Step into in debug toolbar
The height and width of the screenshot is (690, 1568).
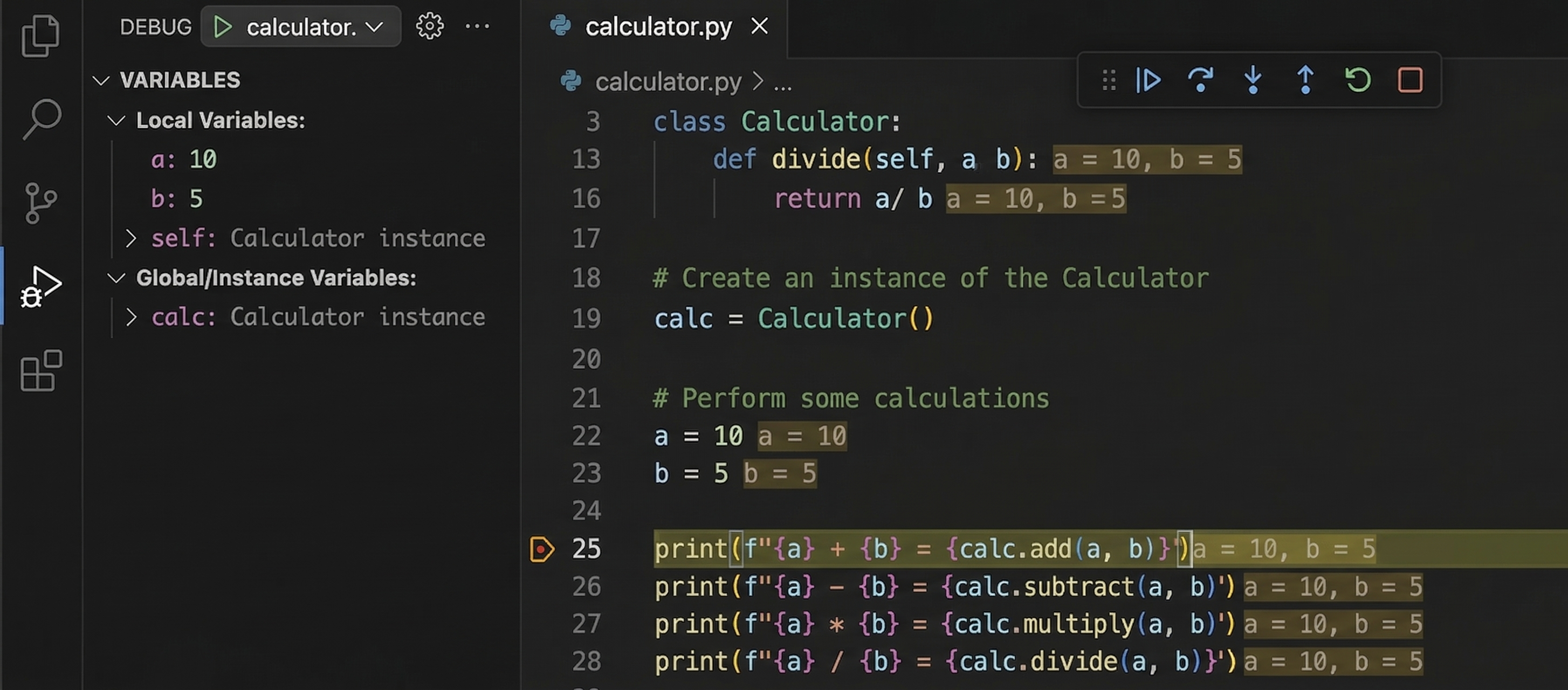point(1253,80)
